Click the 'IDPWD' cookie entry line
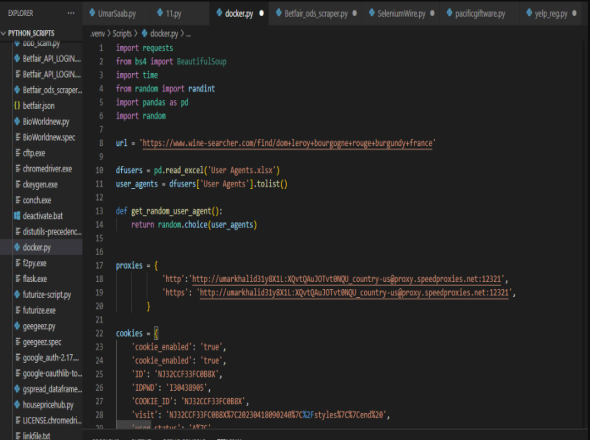The height and width of the screenshot is (440, 590). (171, 388)
